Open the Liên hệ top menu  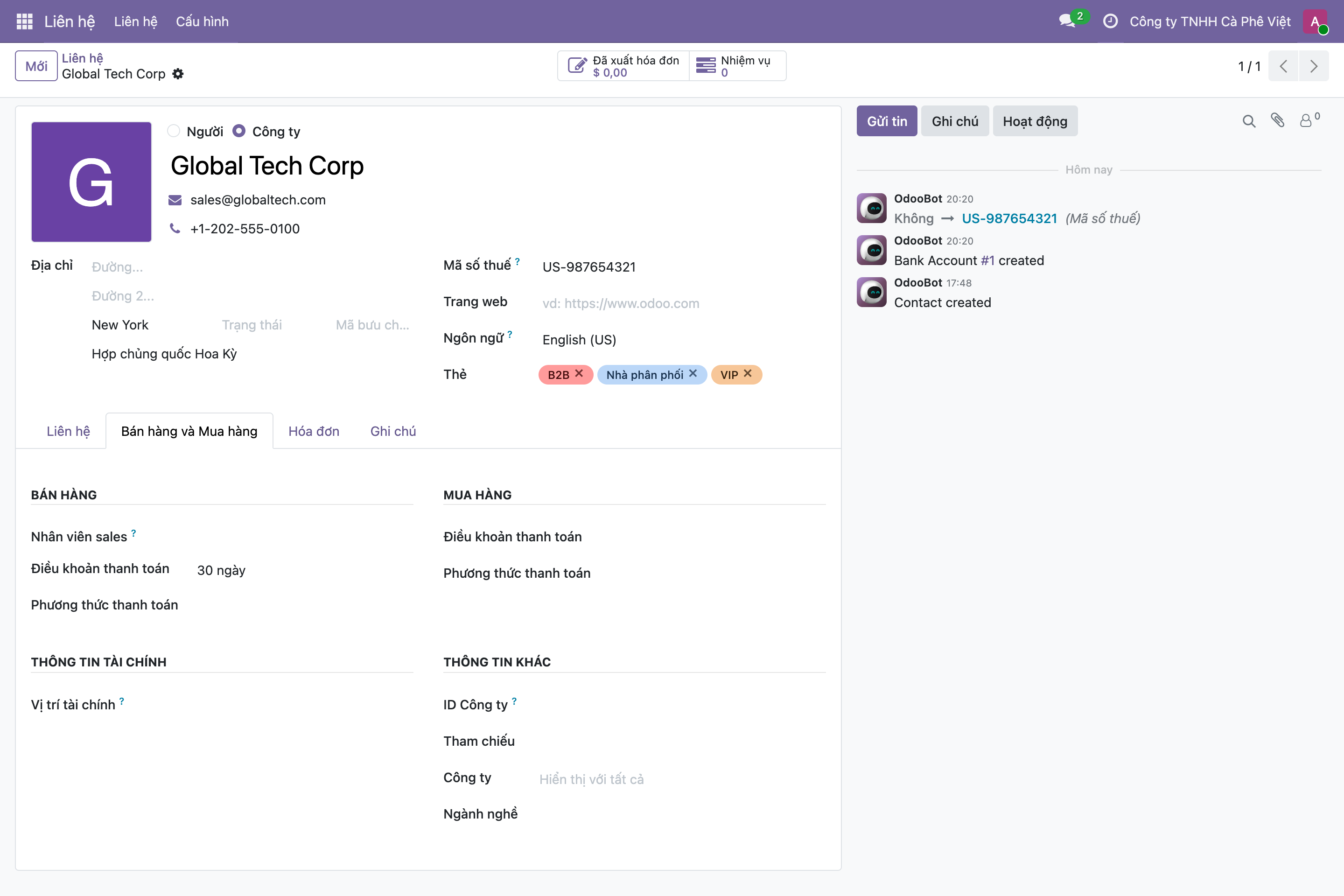pyautogui.click(x=135, y=21)
